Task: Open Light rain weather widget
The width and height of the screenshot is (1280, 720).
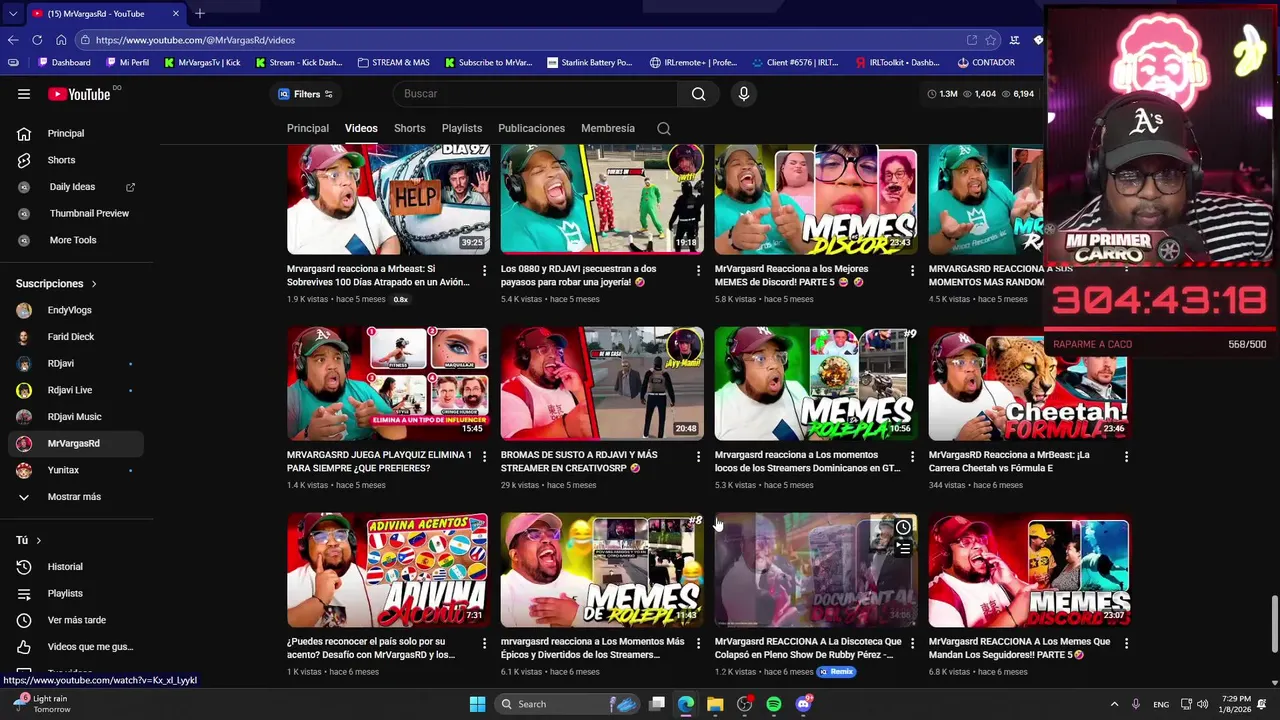Action: (x=42, y=704)
